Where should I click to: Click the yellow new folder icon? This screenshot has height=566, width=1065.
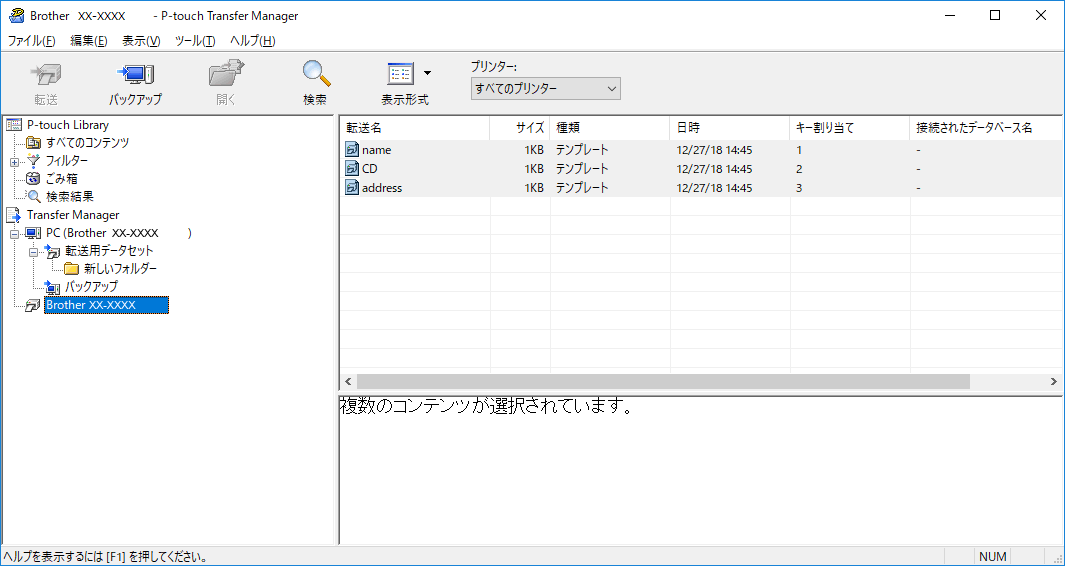click(71, 269)
